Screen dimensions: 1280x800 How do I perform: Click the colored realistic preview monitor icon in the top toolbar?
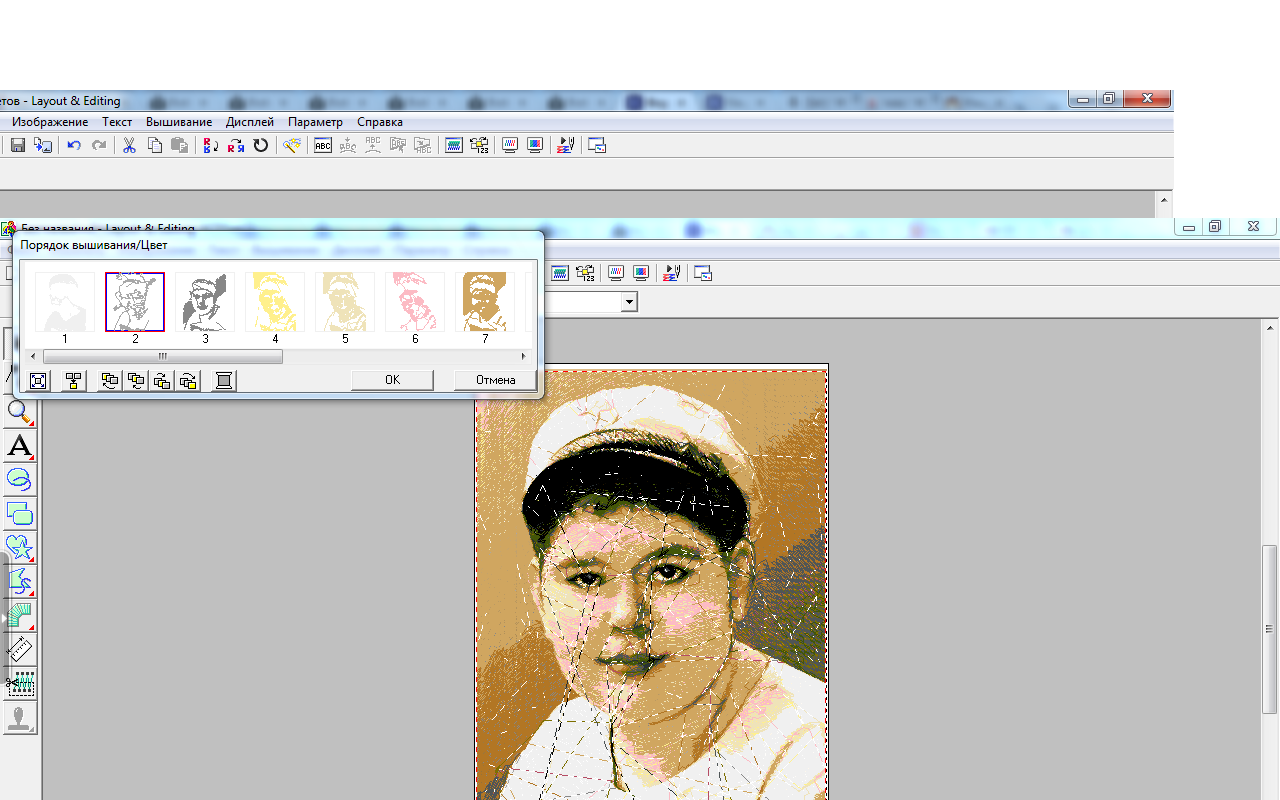pos(535,145)
